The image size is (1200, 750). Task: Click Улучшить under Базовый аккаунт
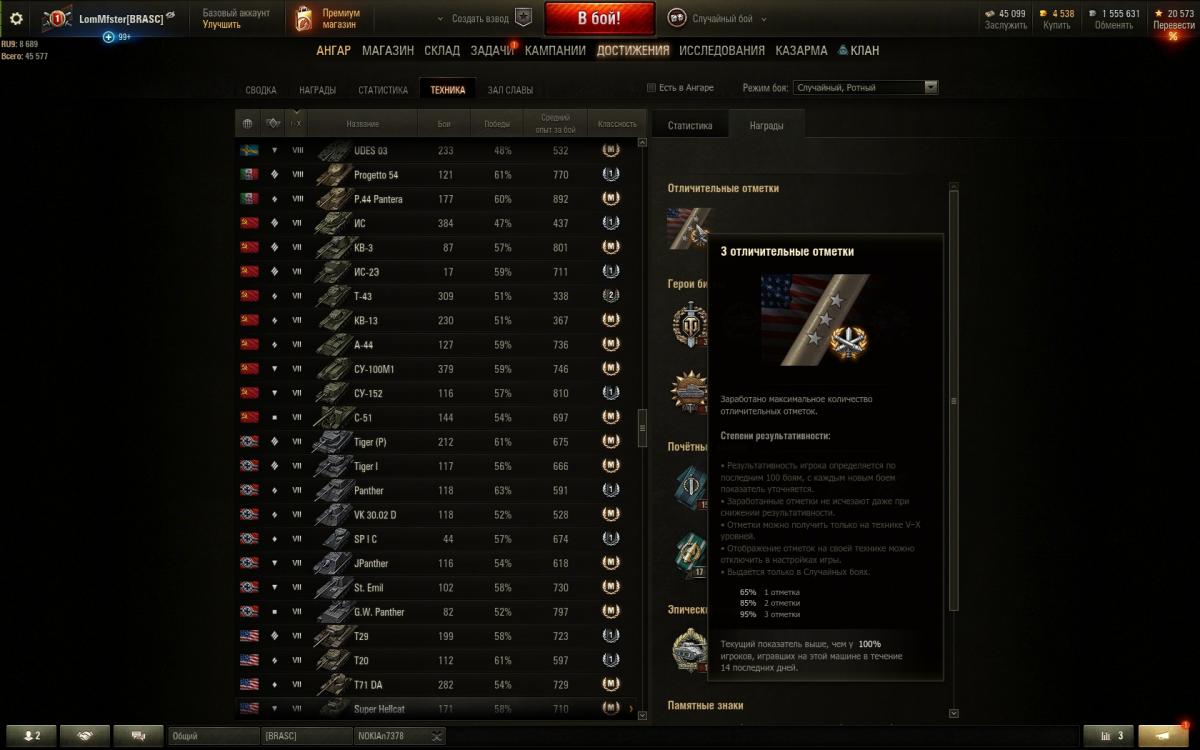[x=221, y=25]
